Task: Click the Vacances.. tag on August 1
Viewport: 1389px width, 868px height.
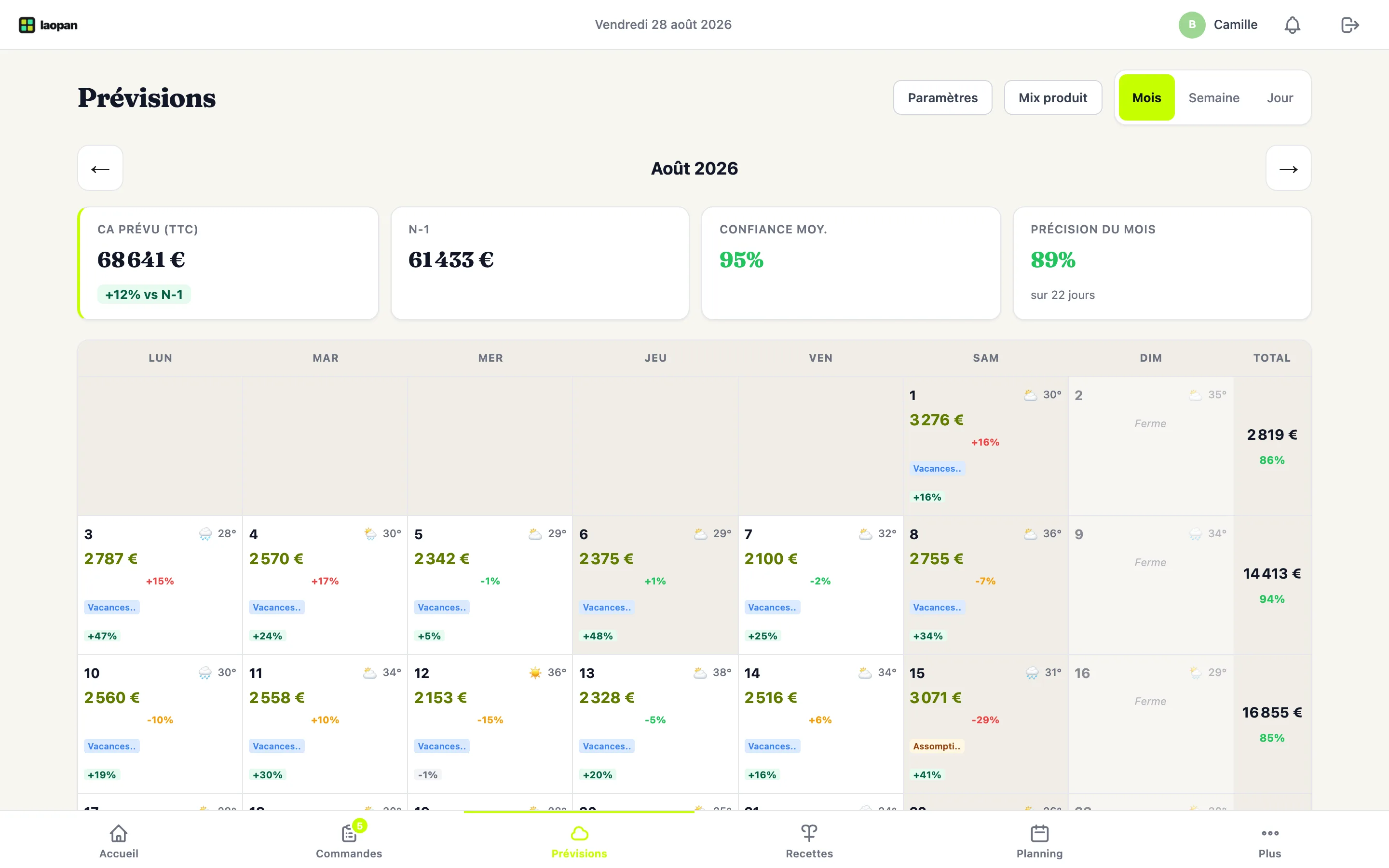Action: coord(937,468)
